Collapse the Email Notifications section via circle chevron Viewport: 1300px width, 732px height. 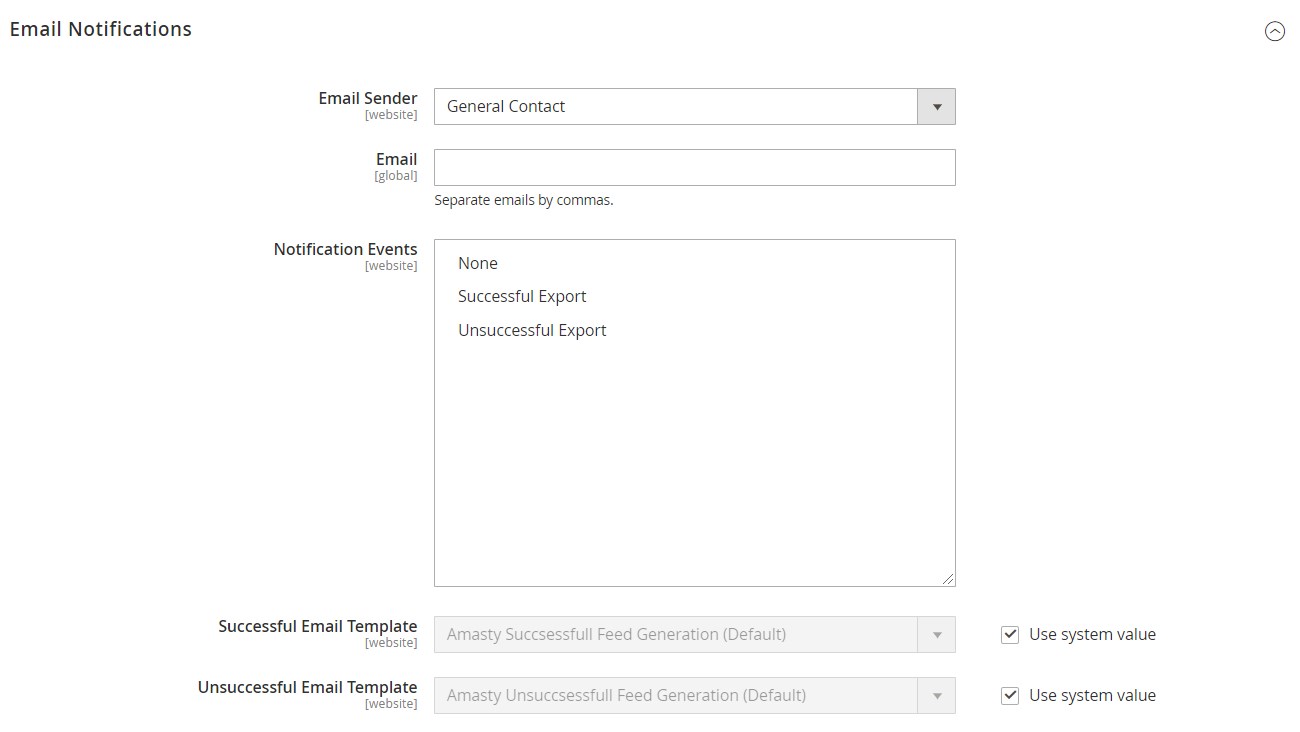click(x=1274, y=31)
